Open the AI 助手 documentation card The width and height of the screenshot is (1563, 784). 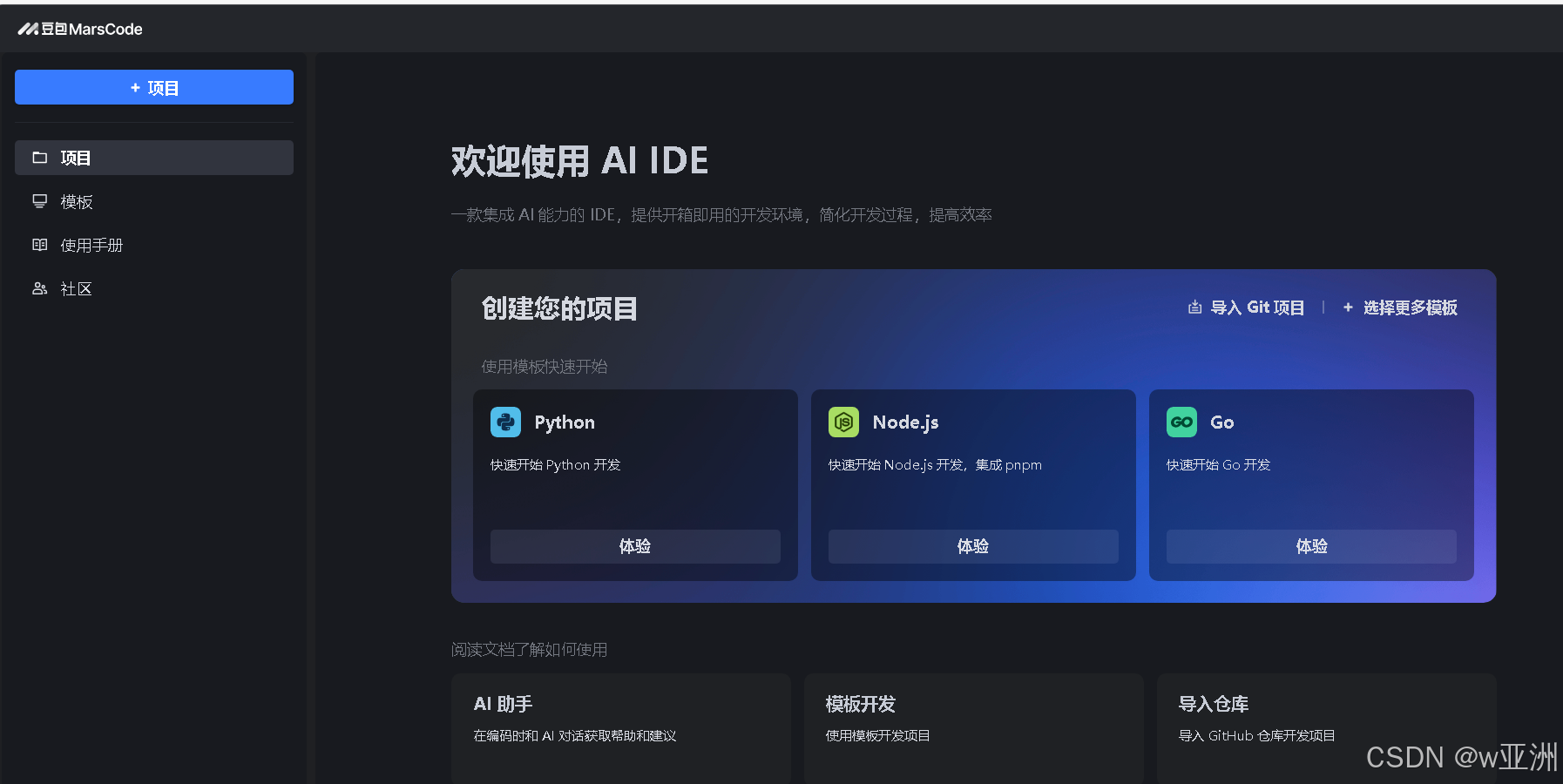click(x=621, y=728)
